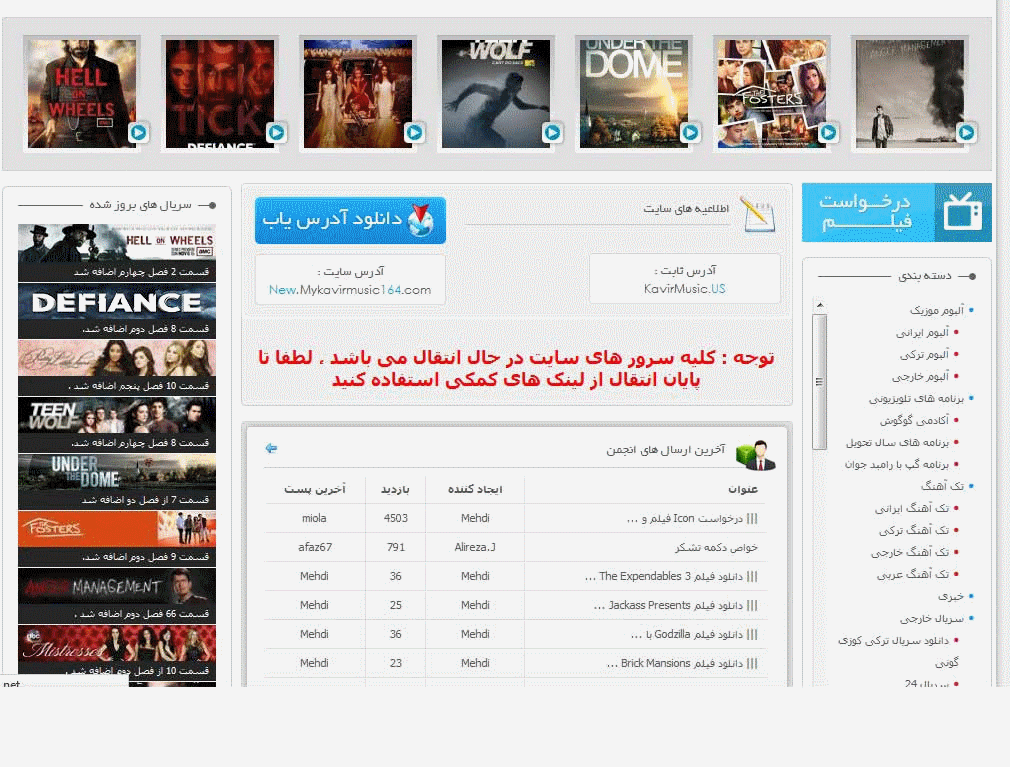1010x767 pixels.
Task: Click the category list scroll up arrow
Action: click(x=819, y=305)
